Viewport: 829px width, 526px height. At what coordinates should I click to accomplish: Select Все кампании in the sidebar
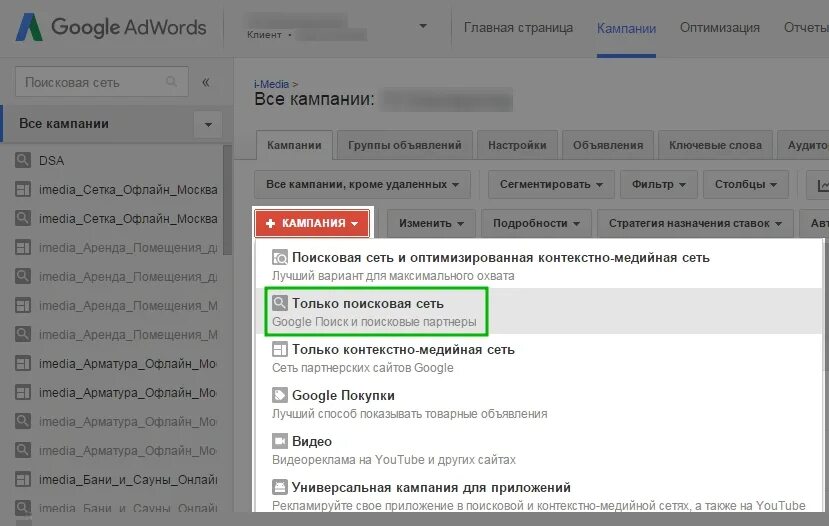point(64,124)
